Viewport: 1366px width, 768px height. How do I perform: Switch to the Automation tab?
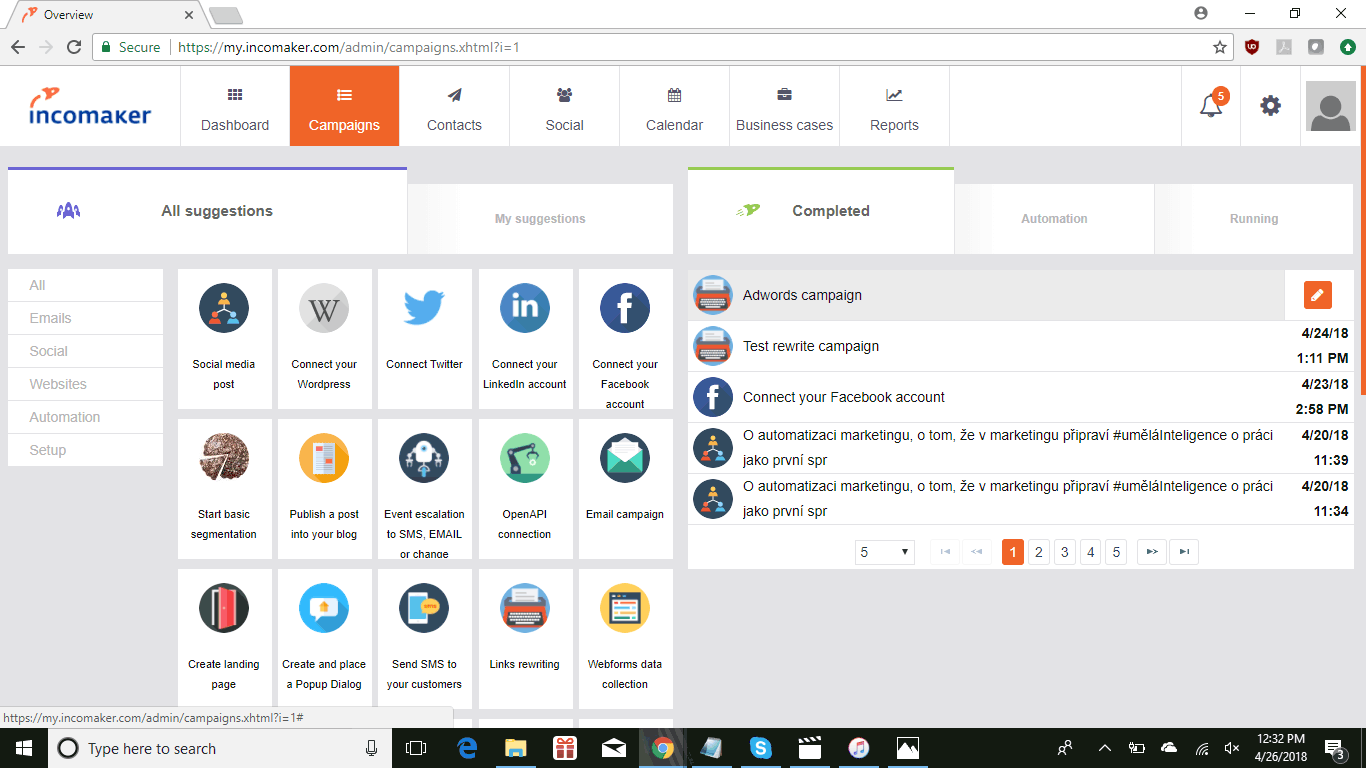[1054, 218]
